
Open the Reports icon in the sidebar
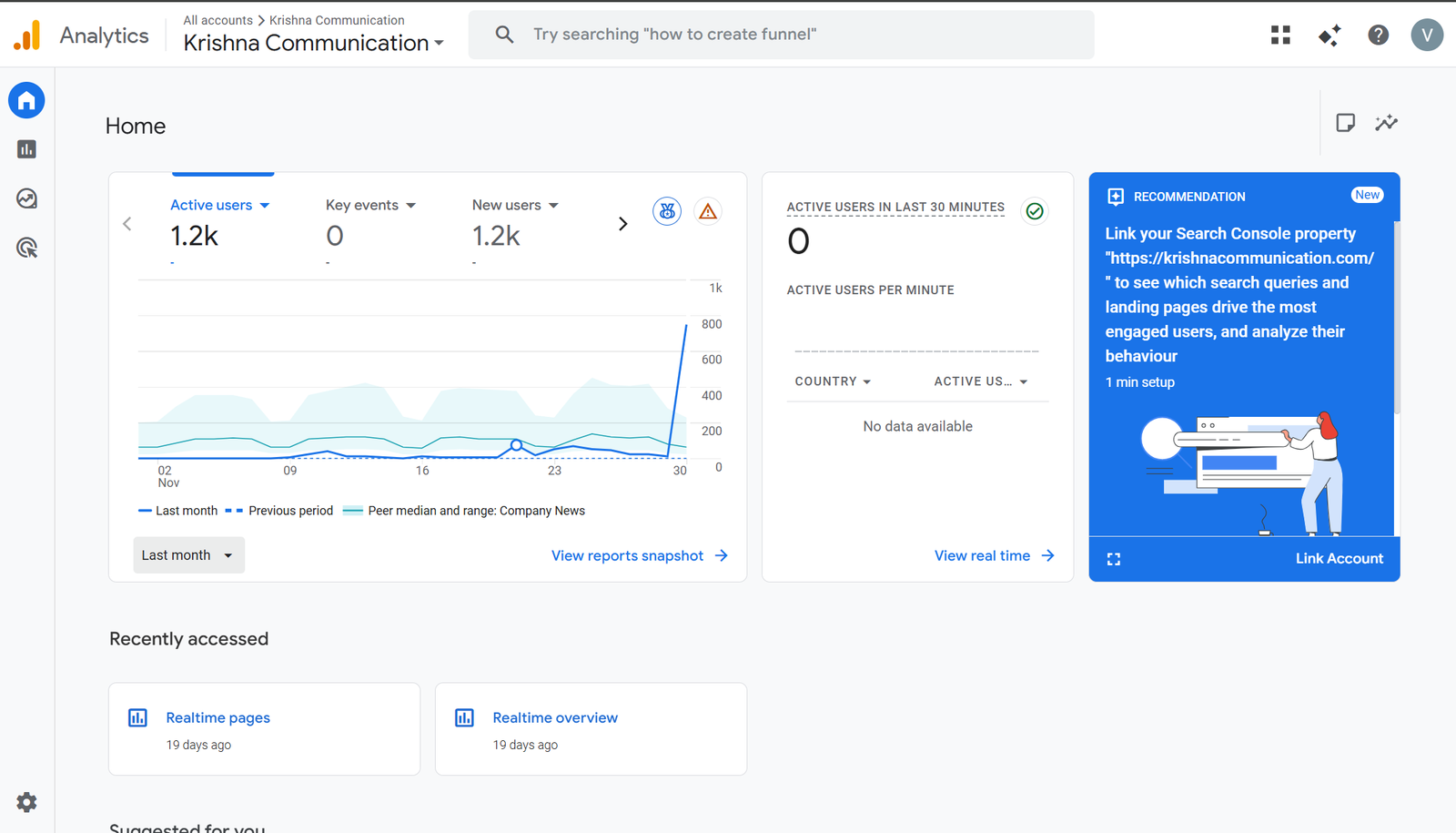26,149
